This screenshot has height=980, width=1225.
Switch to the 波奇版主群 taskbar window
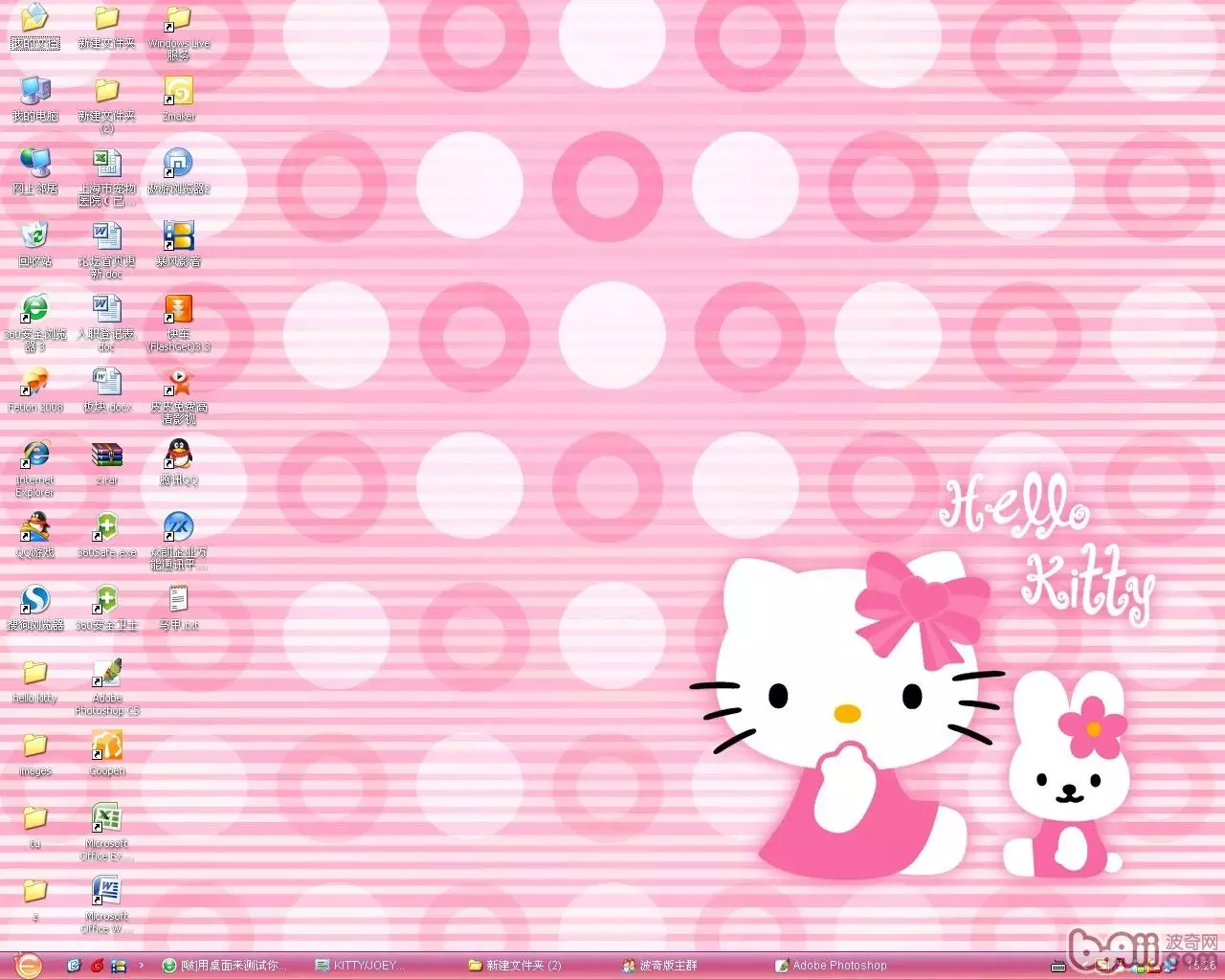coord(659,966)
